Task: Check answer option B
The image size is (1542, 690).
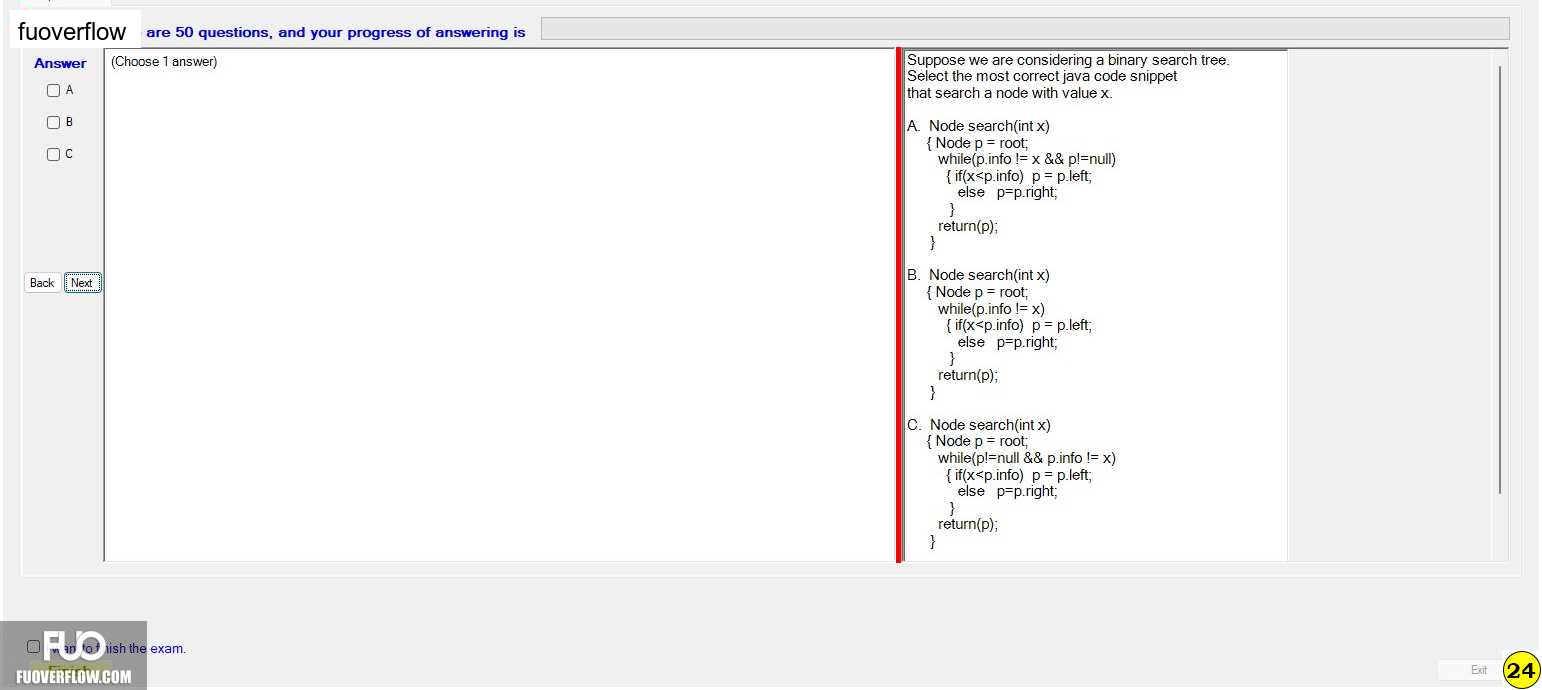Action: [54, 122]
